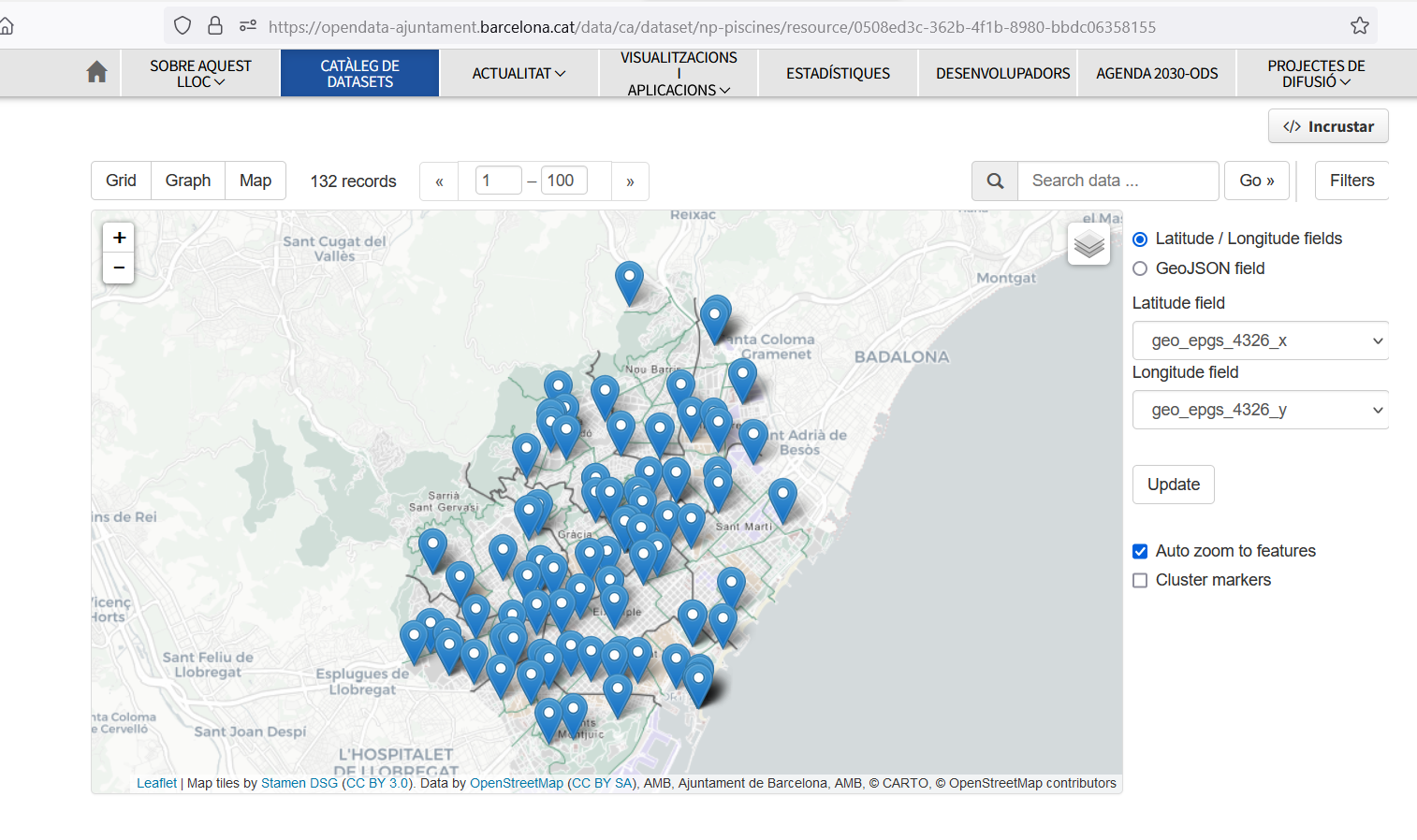Click the home icon in navigation bar
The height and width of the screenshot is (840, 1417).
96,73
